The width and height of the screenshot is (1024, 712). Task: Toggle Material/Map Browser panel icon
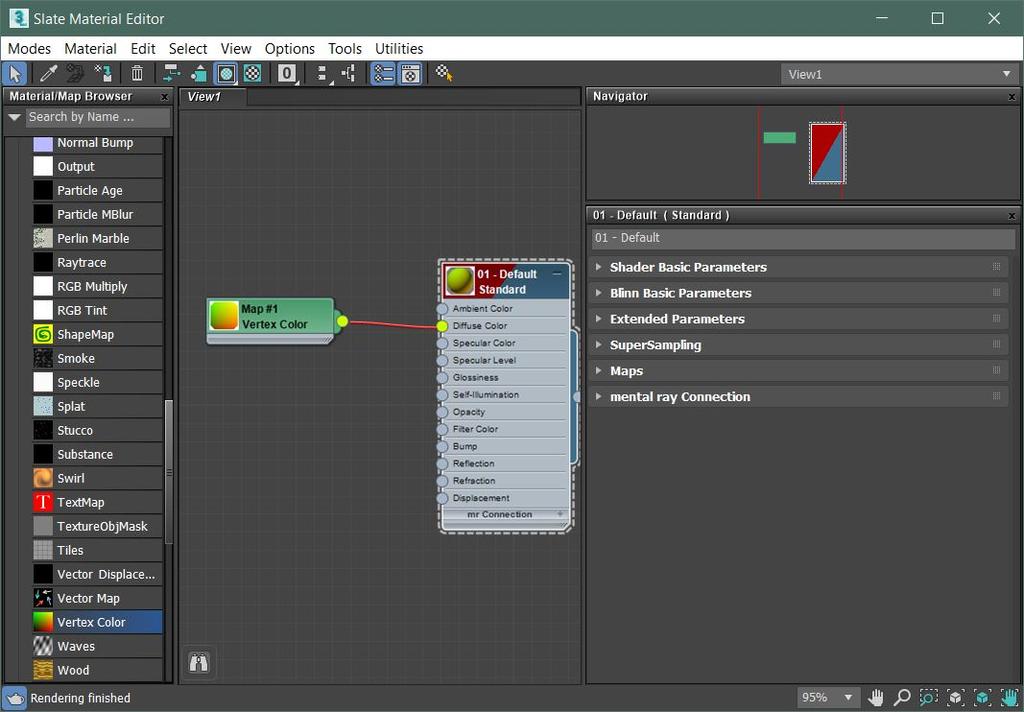(383, 74)
